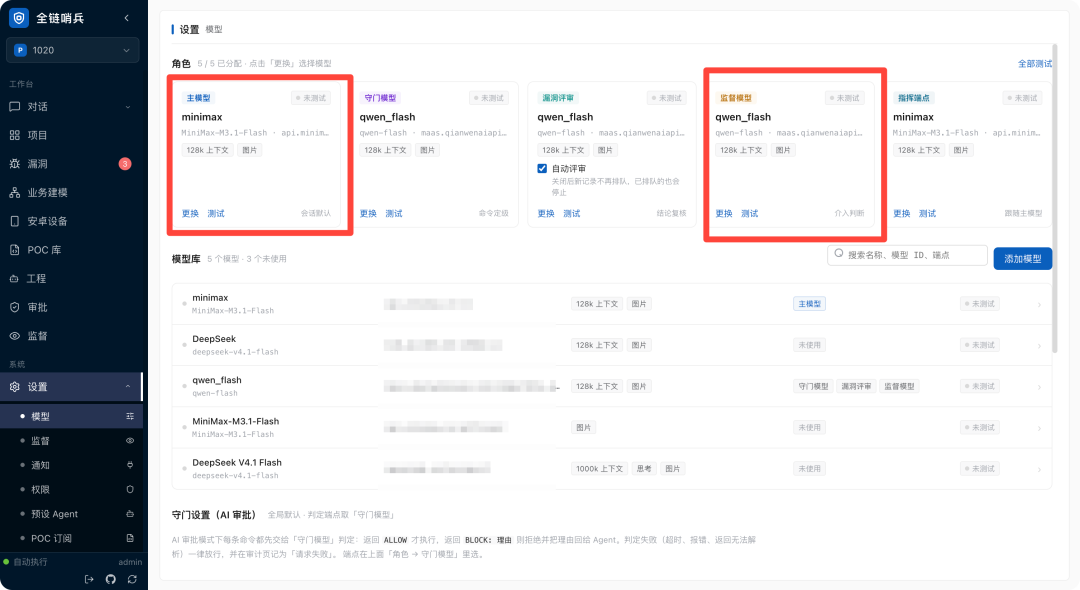Select the minimax row in 模型库

[612, 304]
